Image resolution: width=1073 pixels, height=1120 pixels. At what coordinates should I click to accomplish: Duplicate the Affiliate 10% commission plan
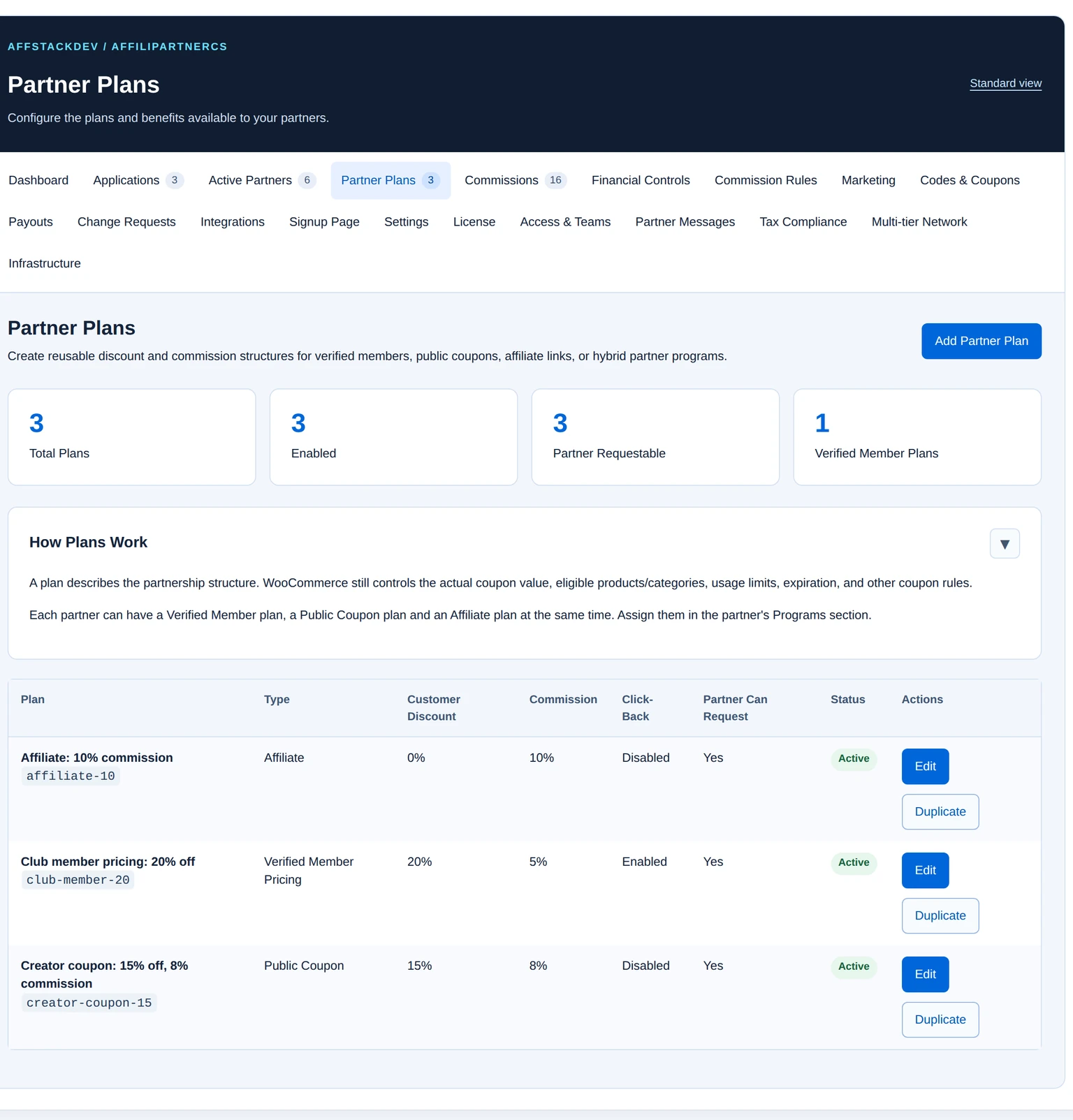[x=940, y=812]
